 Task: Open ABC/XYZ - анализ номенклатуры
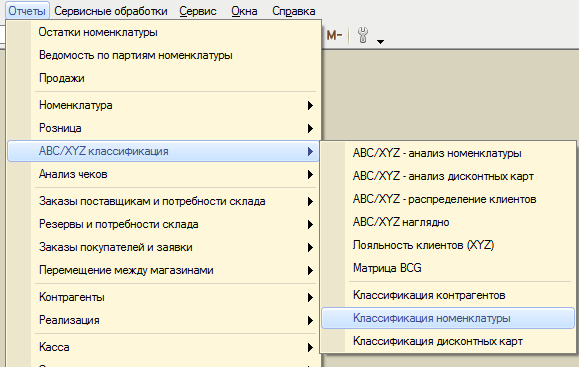(448, 153)
